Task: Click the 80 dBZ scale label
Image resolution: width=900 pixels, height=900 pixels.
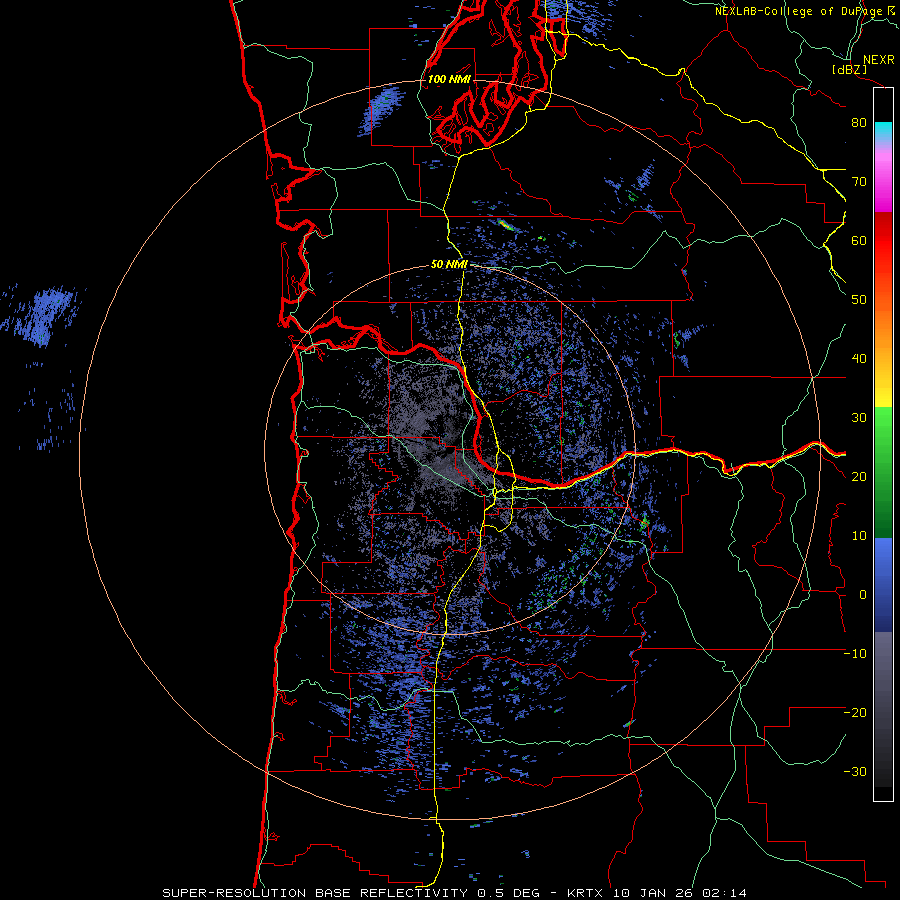Action: (x=859, y=122)
